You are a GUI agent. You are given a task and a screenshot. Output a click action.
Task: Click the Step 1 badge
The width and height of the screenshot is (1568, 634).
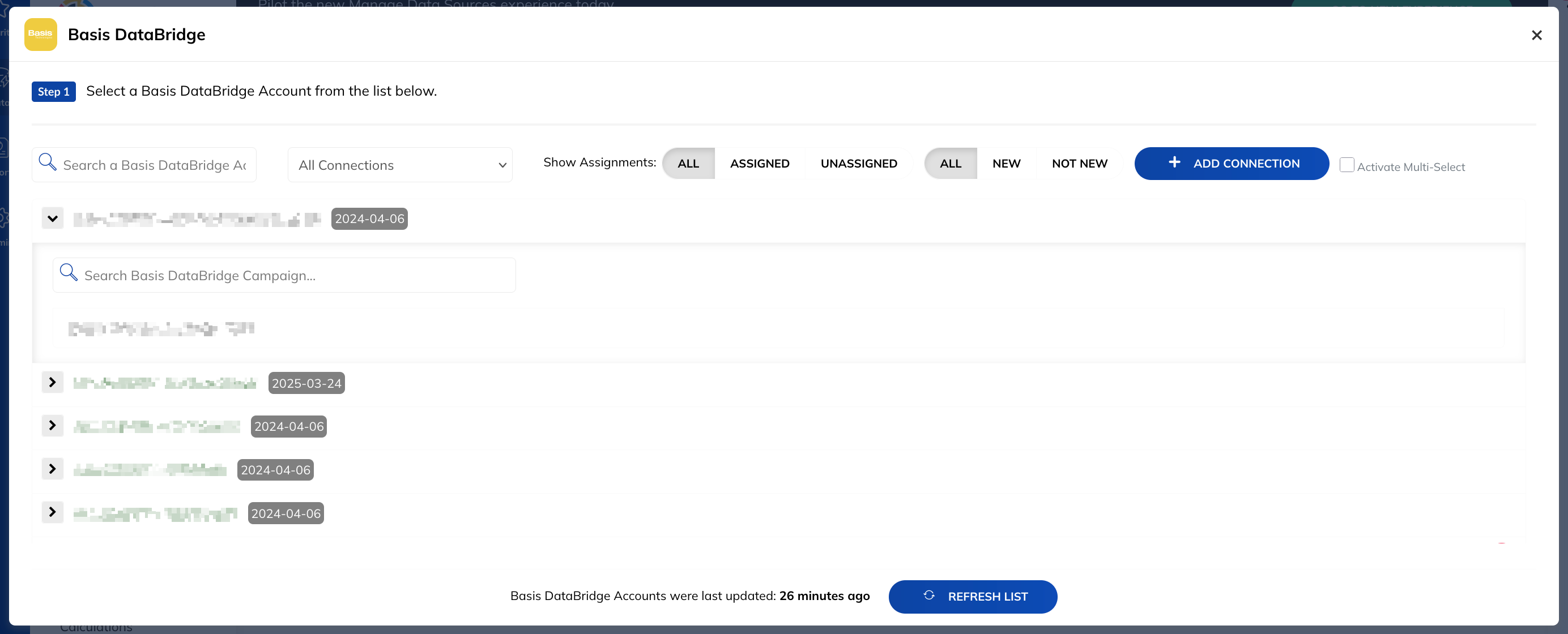[x=54, y=92]
